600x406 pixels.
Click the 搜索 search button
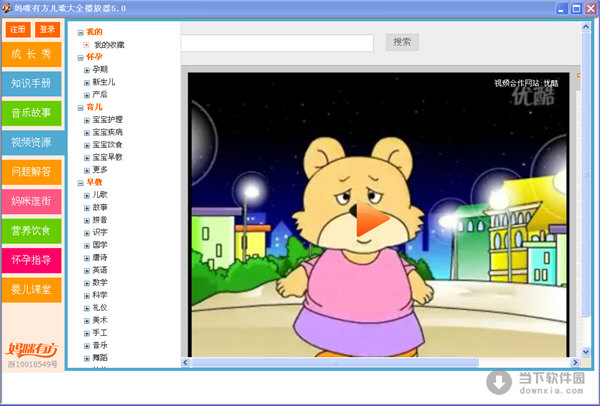point(402,42)
